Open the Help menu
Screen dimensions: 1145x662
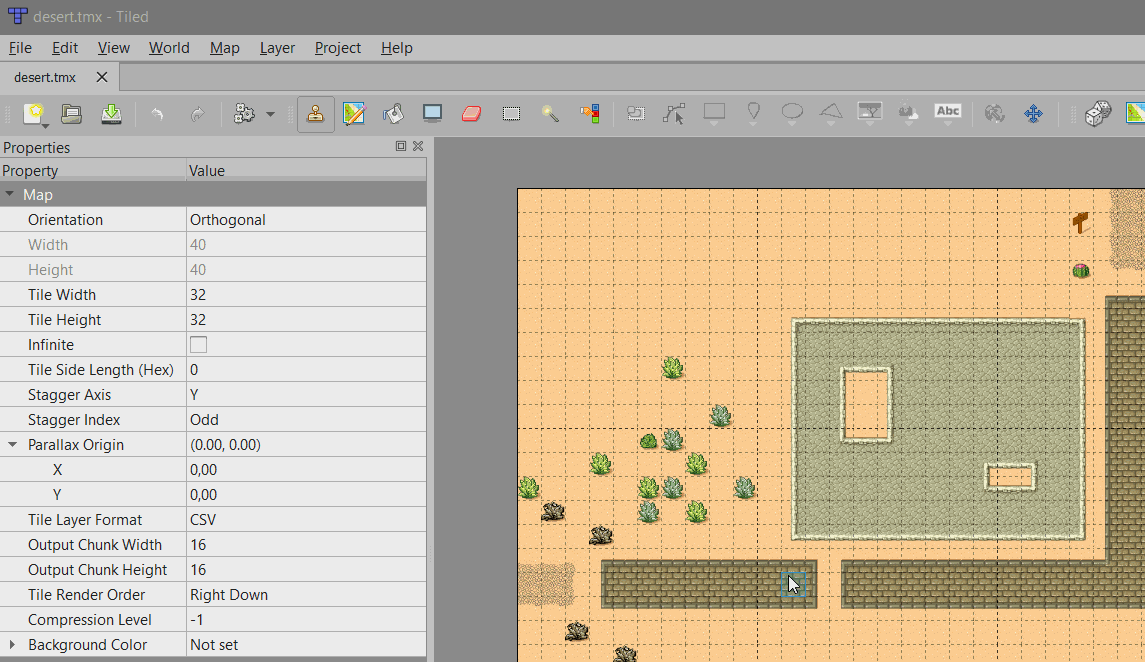point(397,47)
